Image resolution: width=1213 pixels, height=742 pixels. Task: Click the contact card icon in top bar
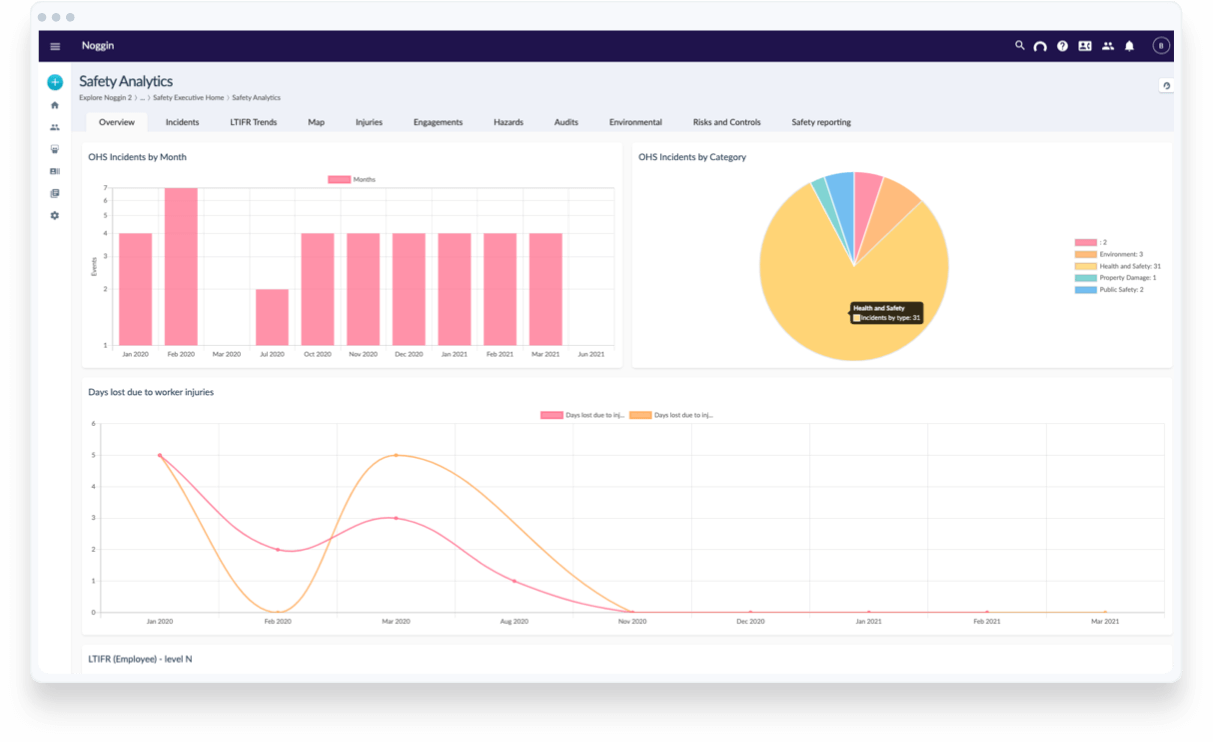pos(1085,46)
